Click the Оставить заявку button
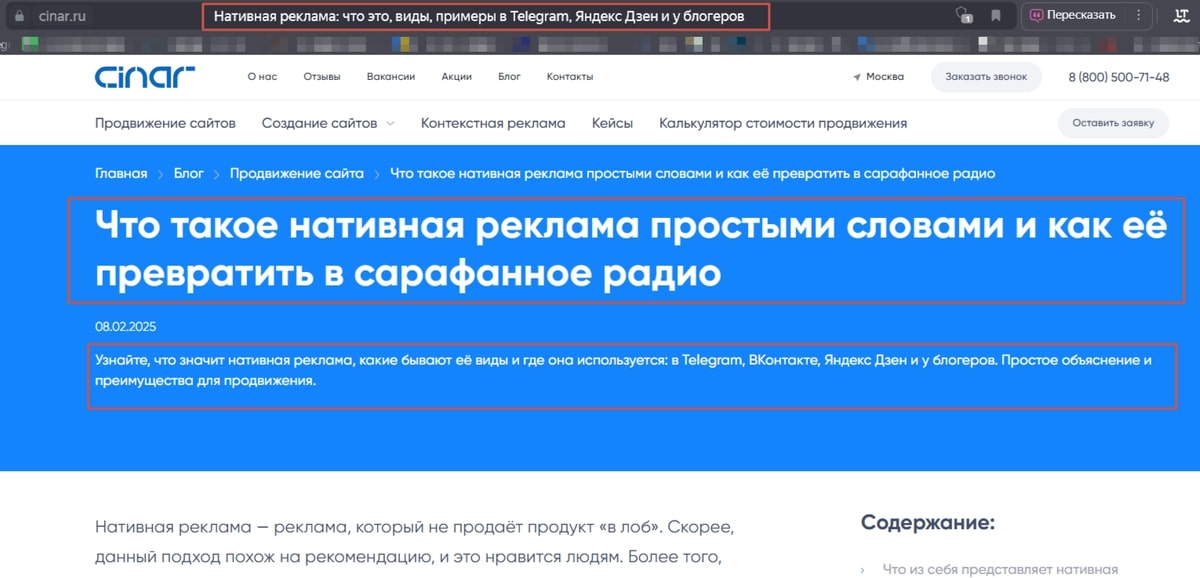Image resolution: width=1200 pixels, height=578 pixels. pyautogui.click(x=1113, y=123)
